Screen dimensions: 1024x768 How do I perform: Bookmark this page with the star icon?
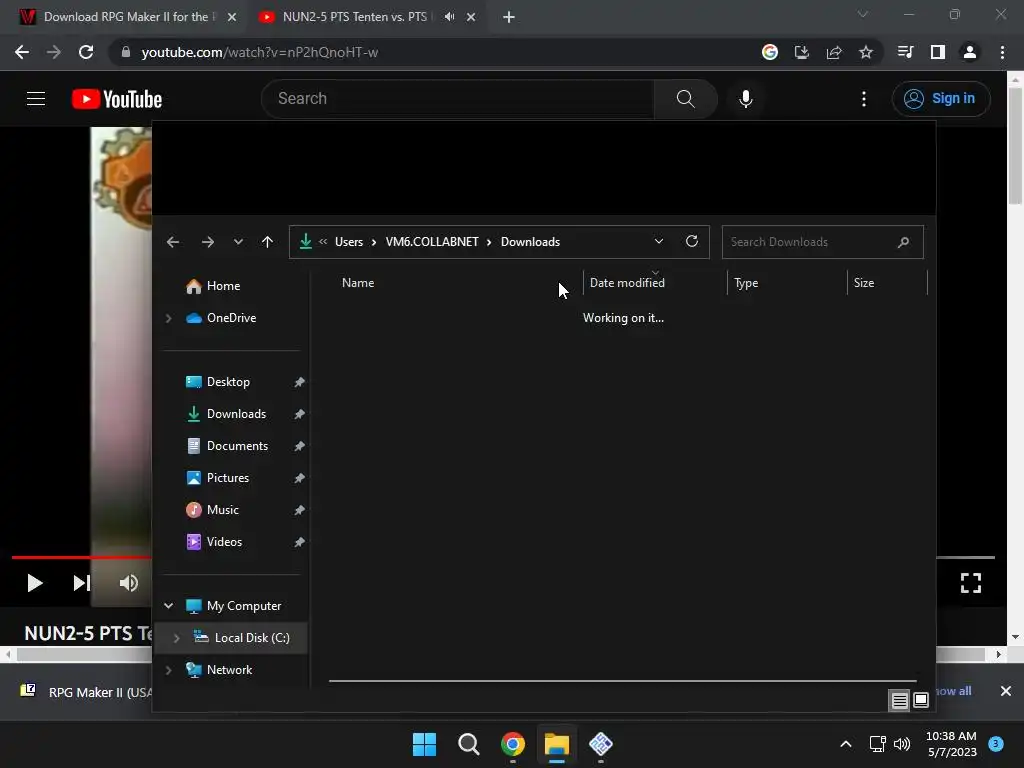tap(866, 52)
